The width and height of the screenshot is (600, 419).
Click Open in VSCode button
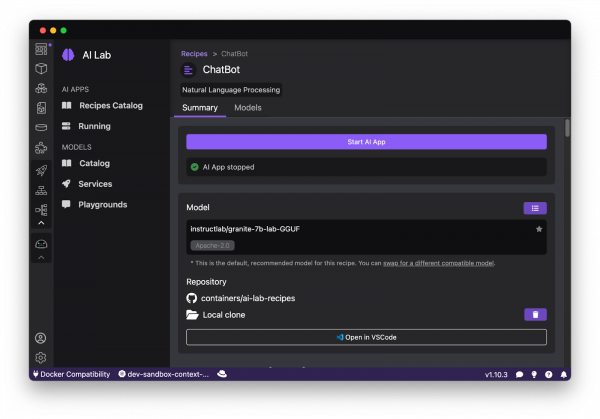(366, 337)
